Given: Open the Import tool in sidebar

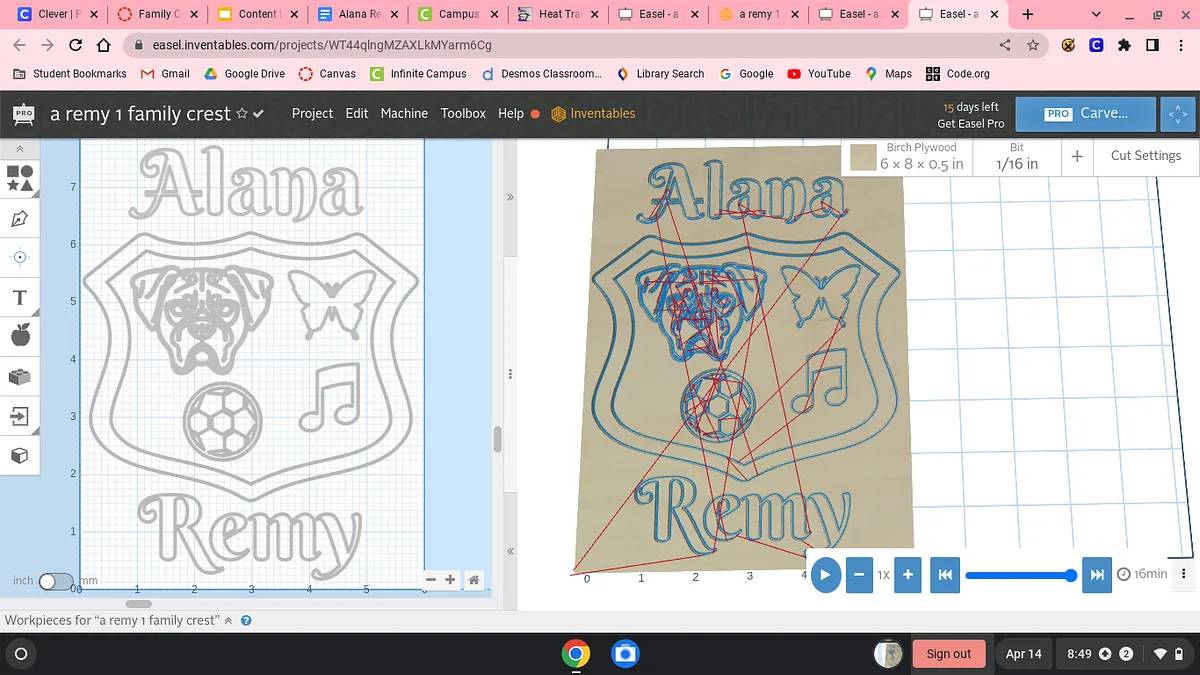Looking at the screenshot, I should (20, 415).
